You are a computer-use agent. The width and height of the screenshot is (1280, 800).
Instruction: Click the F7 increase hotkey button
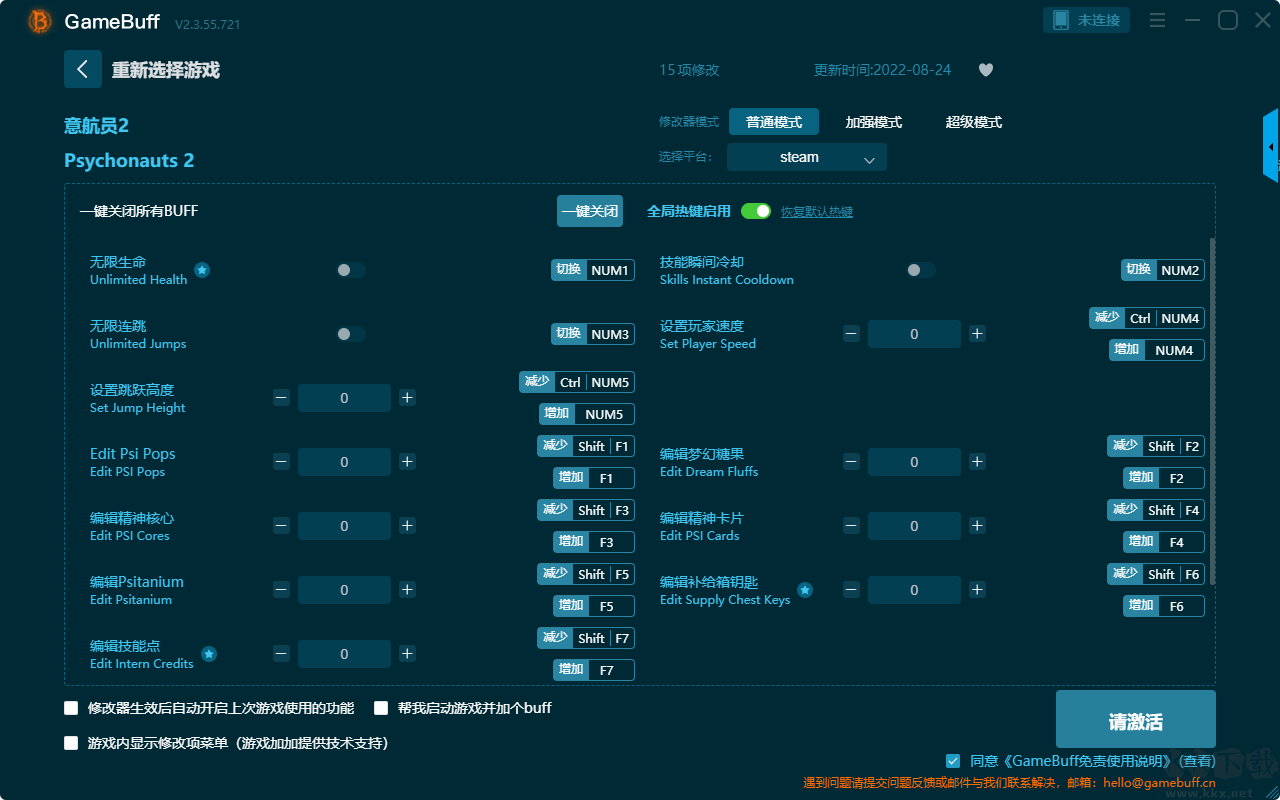[x=594, y=670]
